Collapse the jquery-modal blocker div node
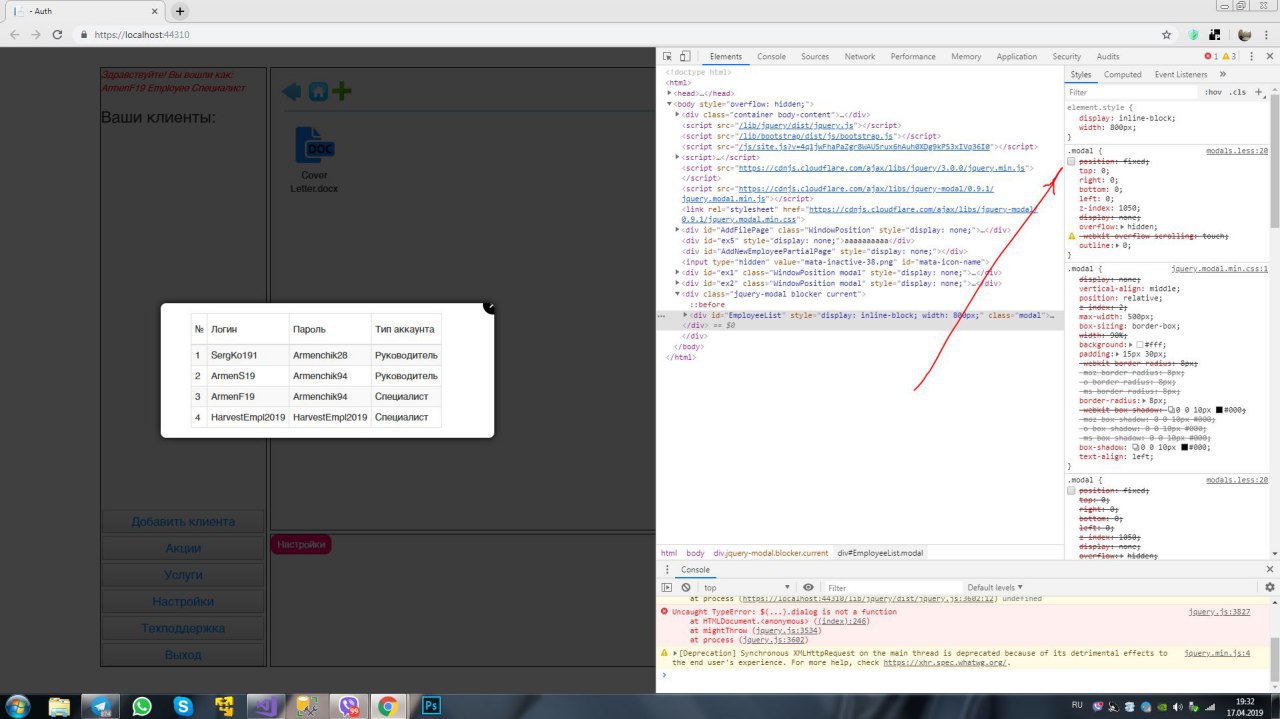1280x719 pixels. point(678,294)
